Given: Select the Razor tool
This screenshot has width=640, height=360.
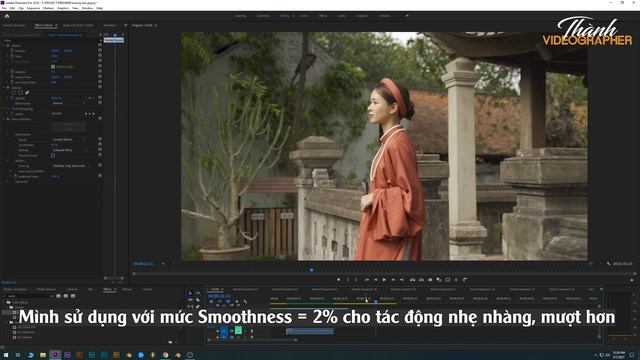Looking at the screenshot, I should (198, 300).
